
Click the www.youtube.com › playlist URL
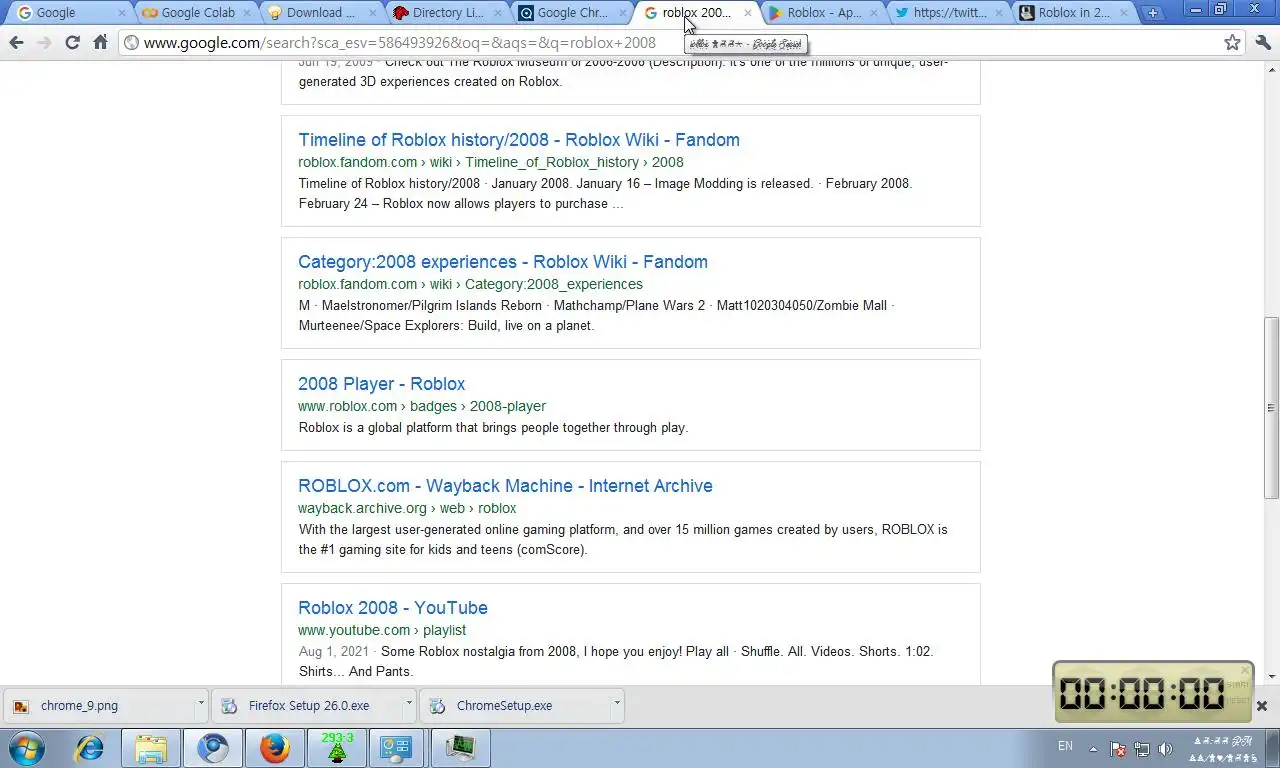point(382,630)
